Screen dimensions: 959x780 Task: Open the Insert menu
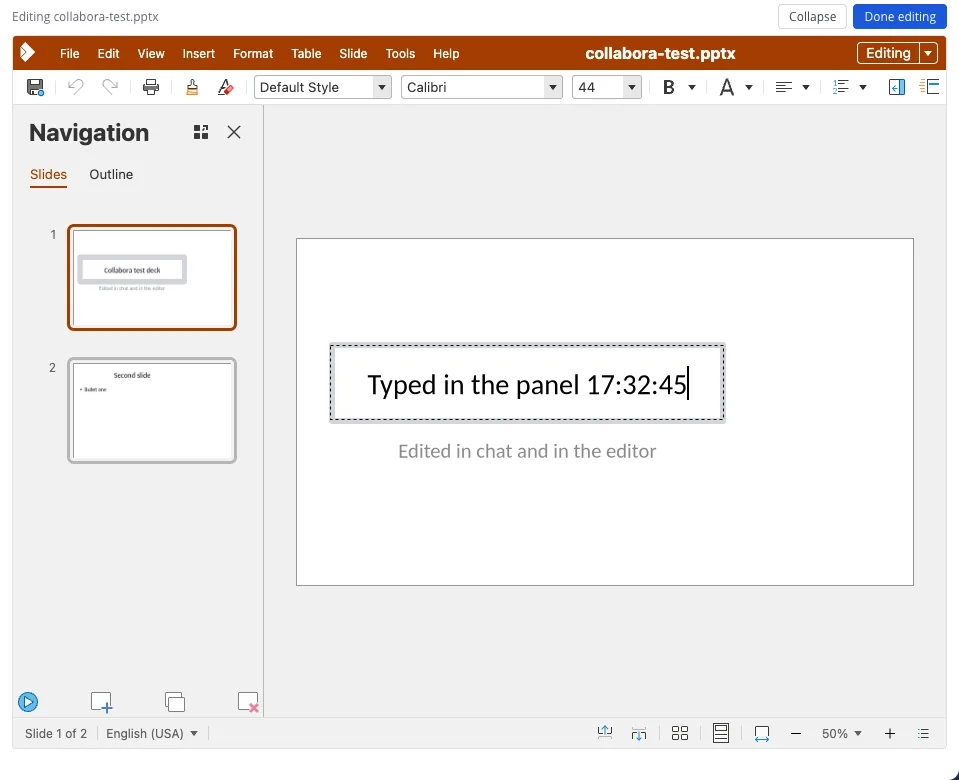coord(199,54)
